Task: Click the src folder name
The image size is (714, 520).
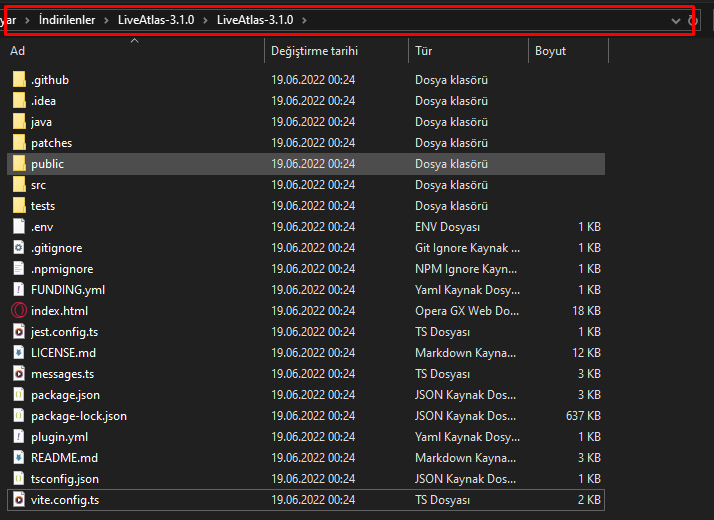Action: pyautogui.click(x=38, y=185)
